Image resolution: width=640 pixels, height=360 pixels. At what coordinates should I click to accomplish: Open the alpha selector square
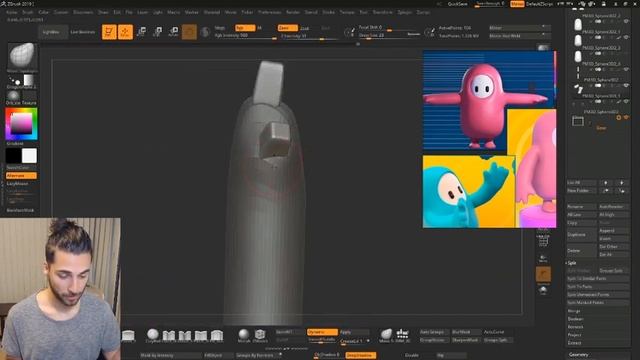tap(29, 80)
